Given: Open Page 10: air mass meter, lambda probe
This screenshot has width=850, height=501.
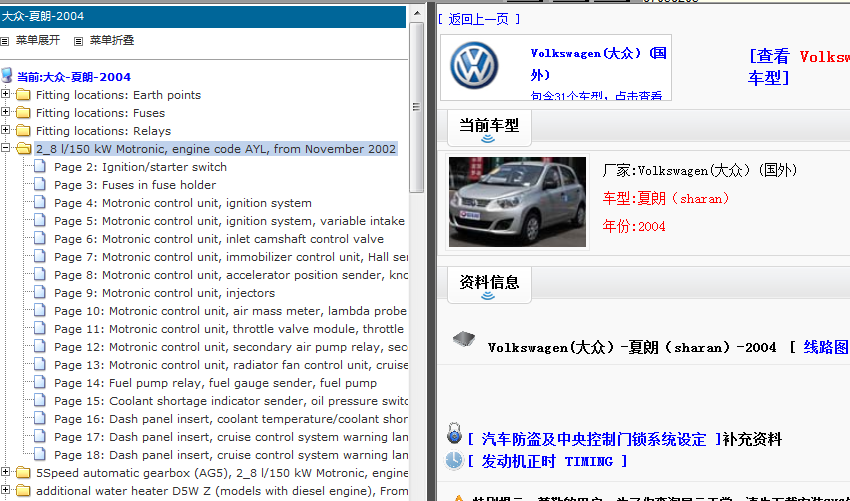Looking at the screenshot, I should (230, 311).
